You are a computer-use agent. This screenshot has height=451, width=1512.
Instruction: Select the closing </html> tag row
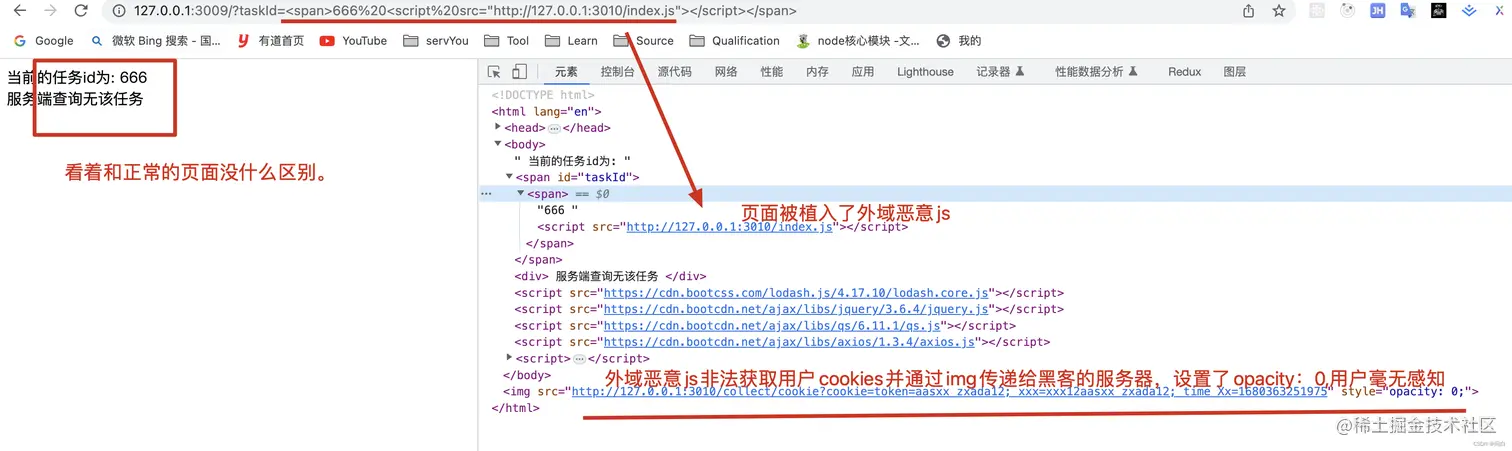point(515,408)
